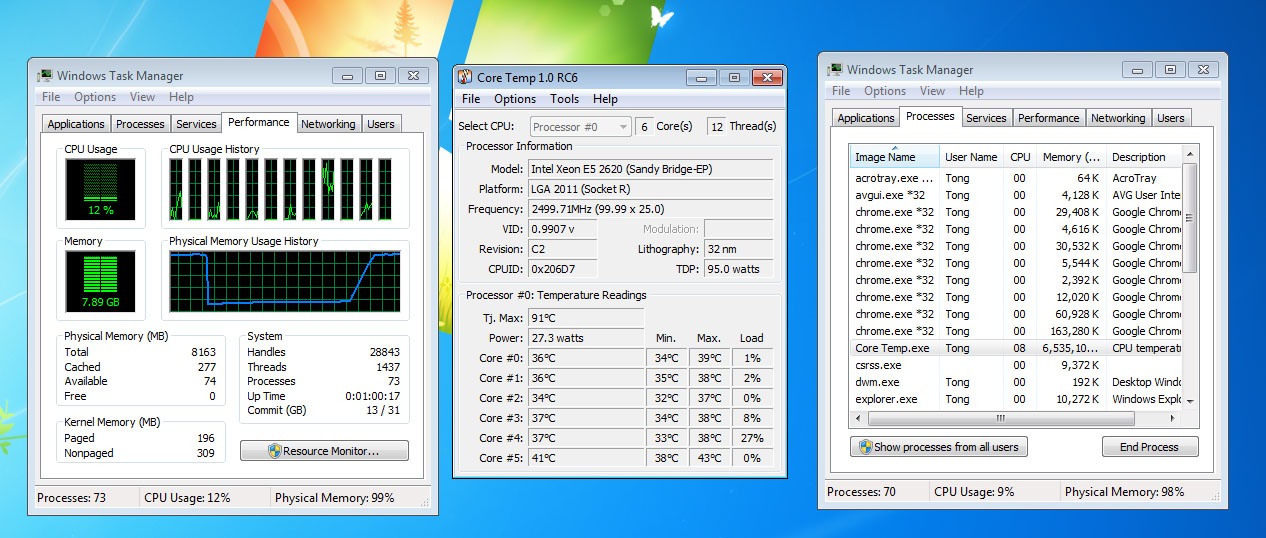This screenshot has height=538, width=1266.
Task: Select Processes tab in right Task Manager
Action: (930, 116)
